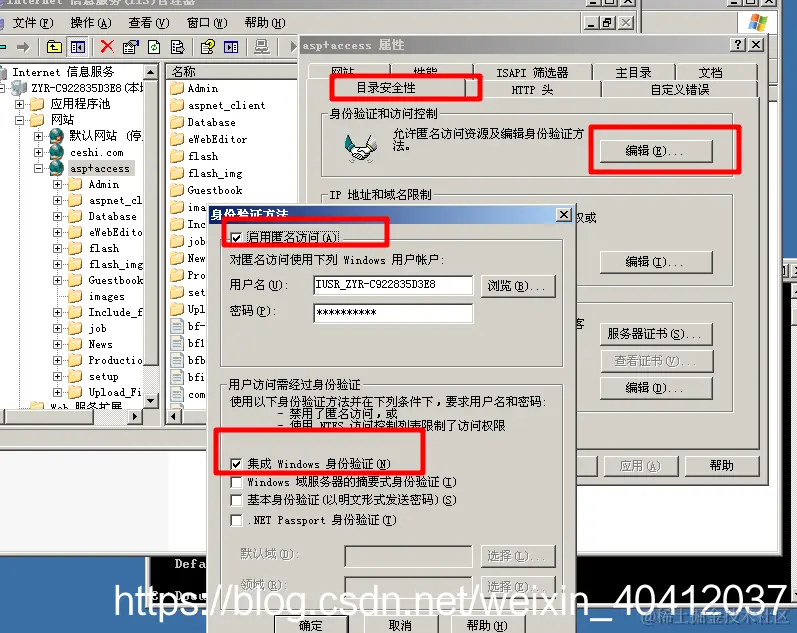Toggle the 启用匿名访问 checkbox
This screenshot has height=633, width=797.
[x=236, y=237]
